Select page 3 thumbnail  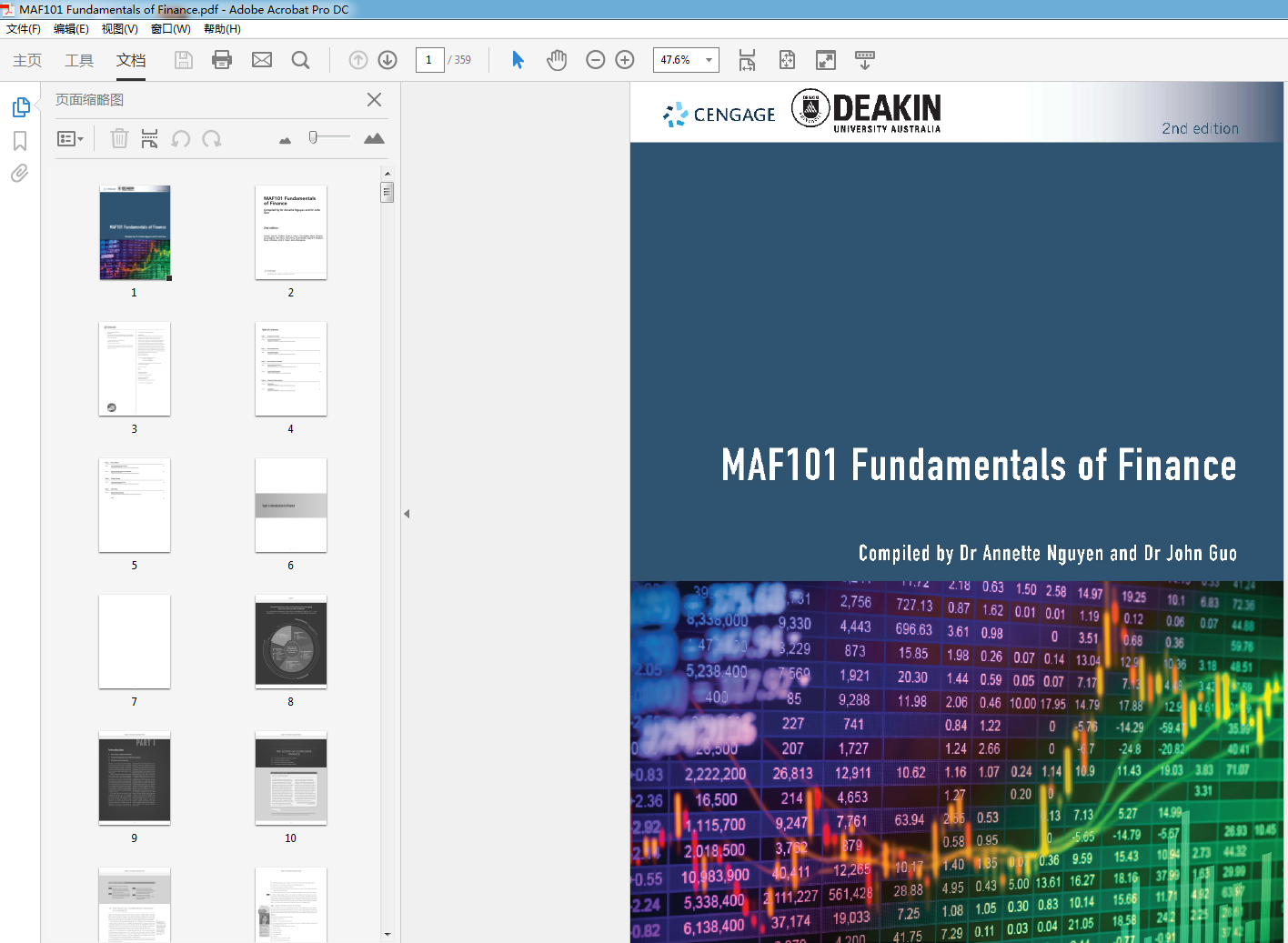pos(135,369)
